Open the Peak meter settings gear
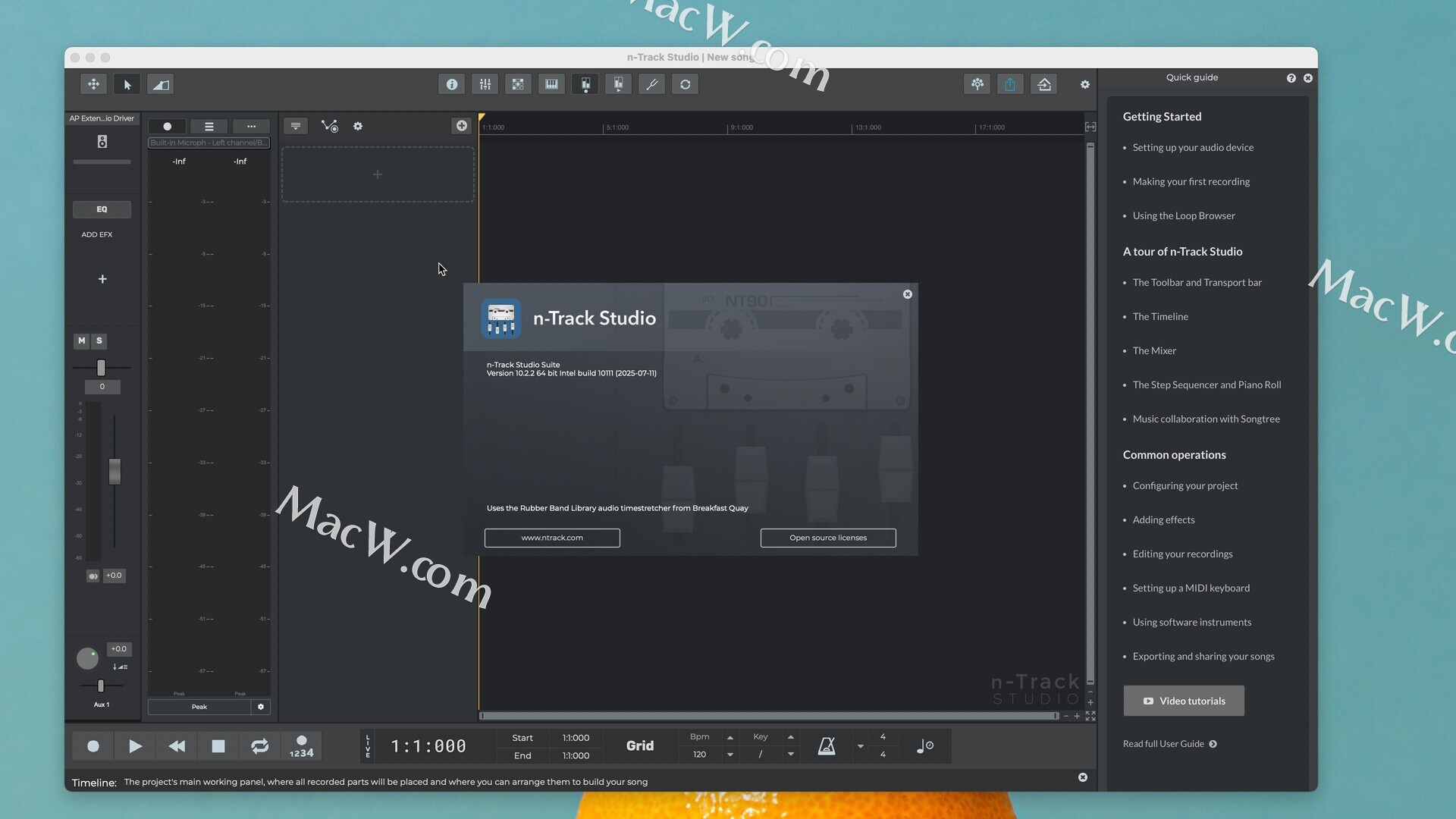Image resolution: width=1456 pixels, height=819 pixels. point(261,707)
